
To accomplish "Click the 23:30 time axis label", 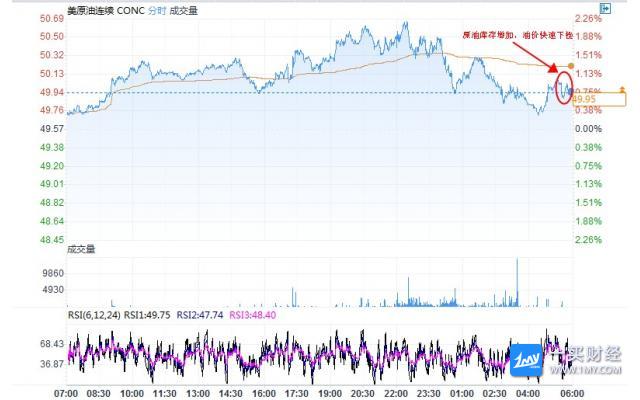I will (428, 394).
